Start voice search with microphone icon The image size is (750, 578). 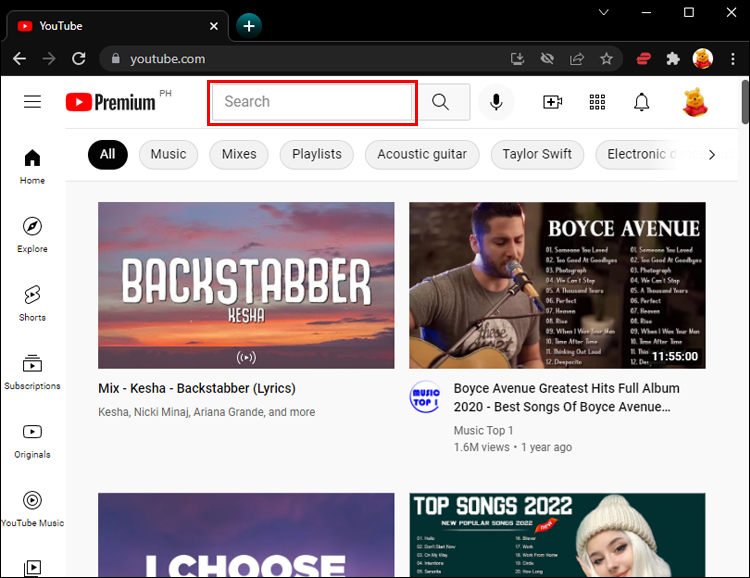point(496,102)
